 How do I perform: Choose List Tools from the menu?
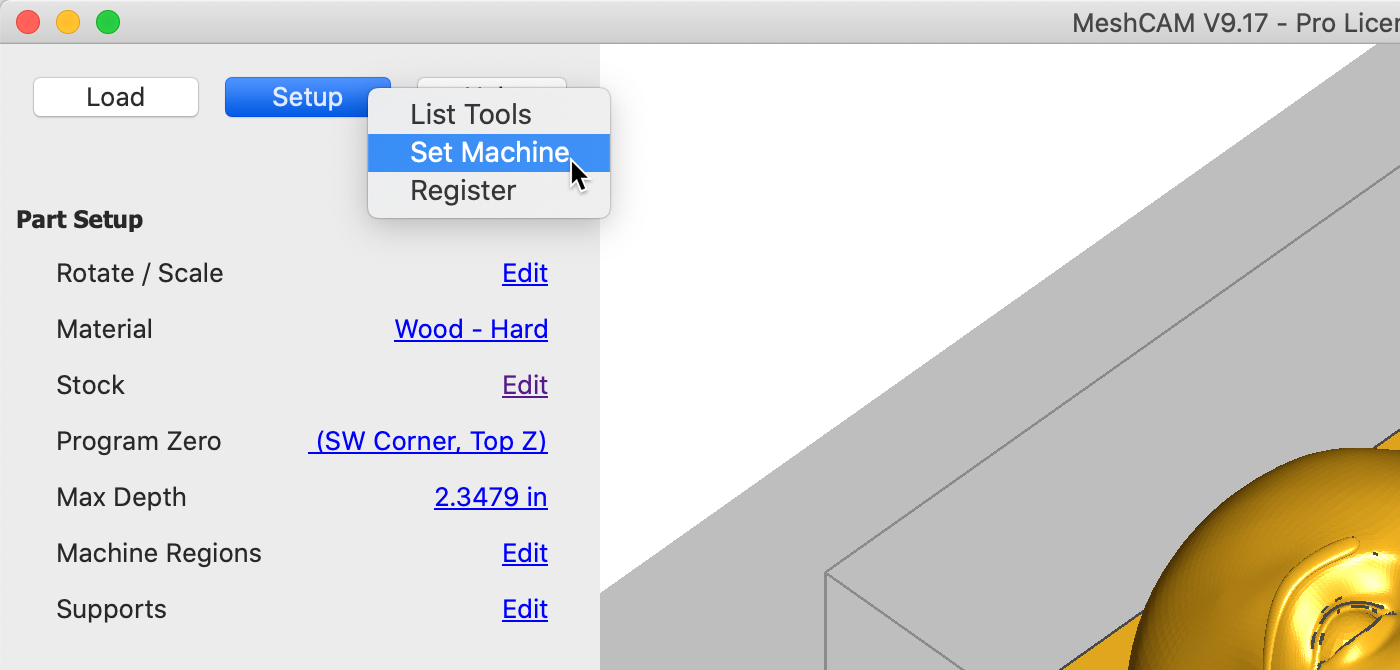488,115
